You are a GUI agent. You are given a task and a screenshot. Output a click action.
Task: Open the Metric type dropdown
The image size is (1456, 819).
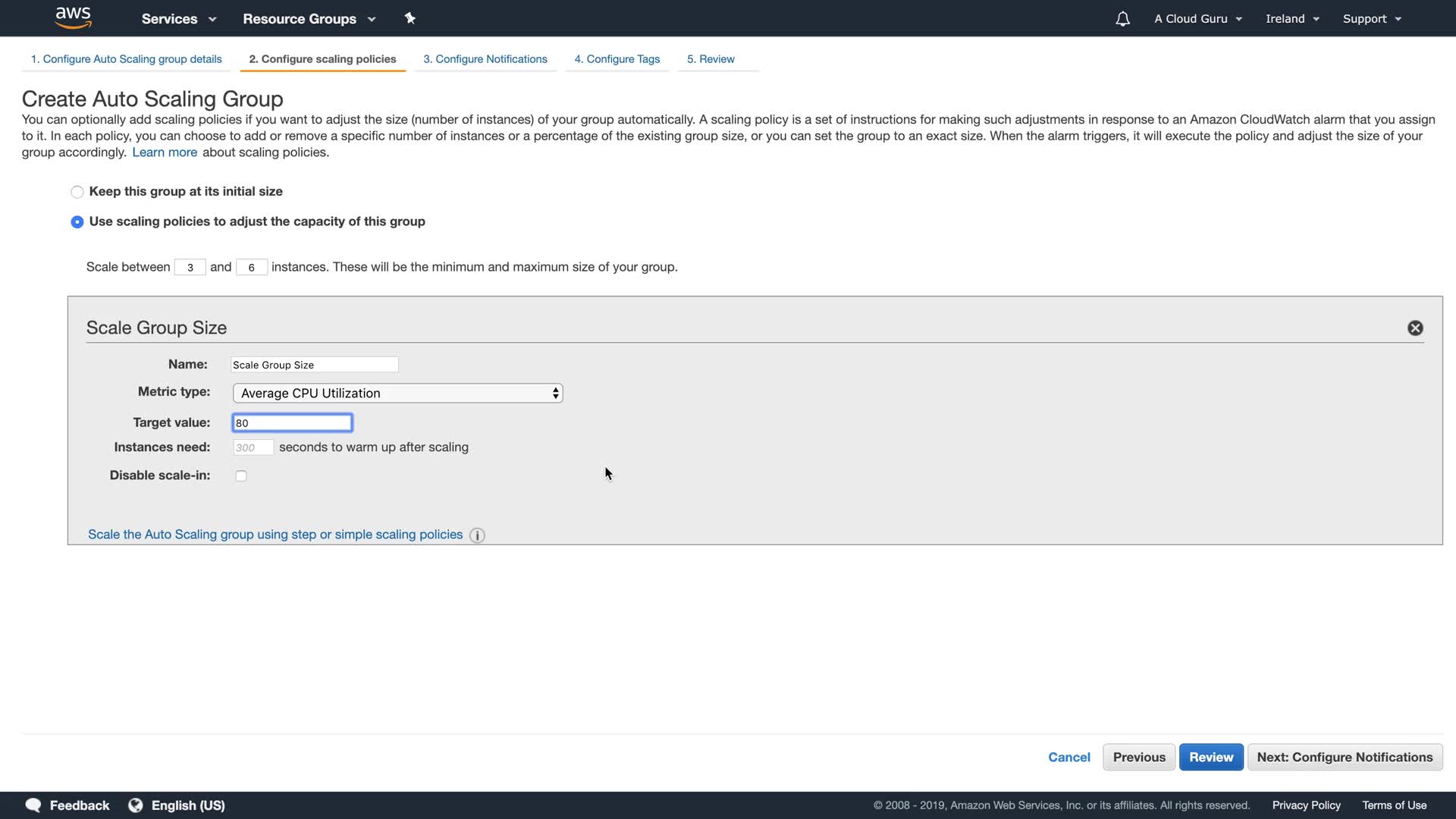tap(397, 393)
